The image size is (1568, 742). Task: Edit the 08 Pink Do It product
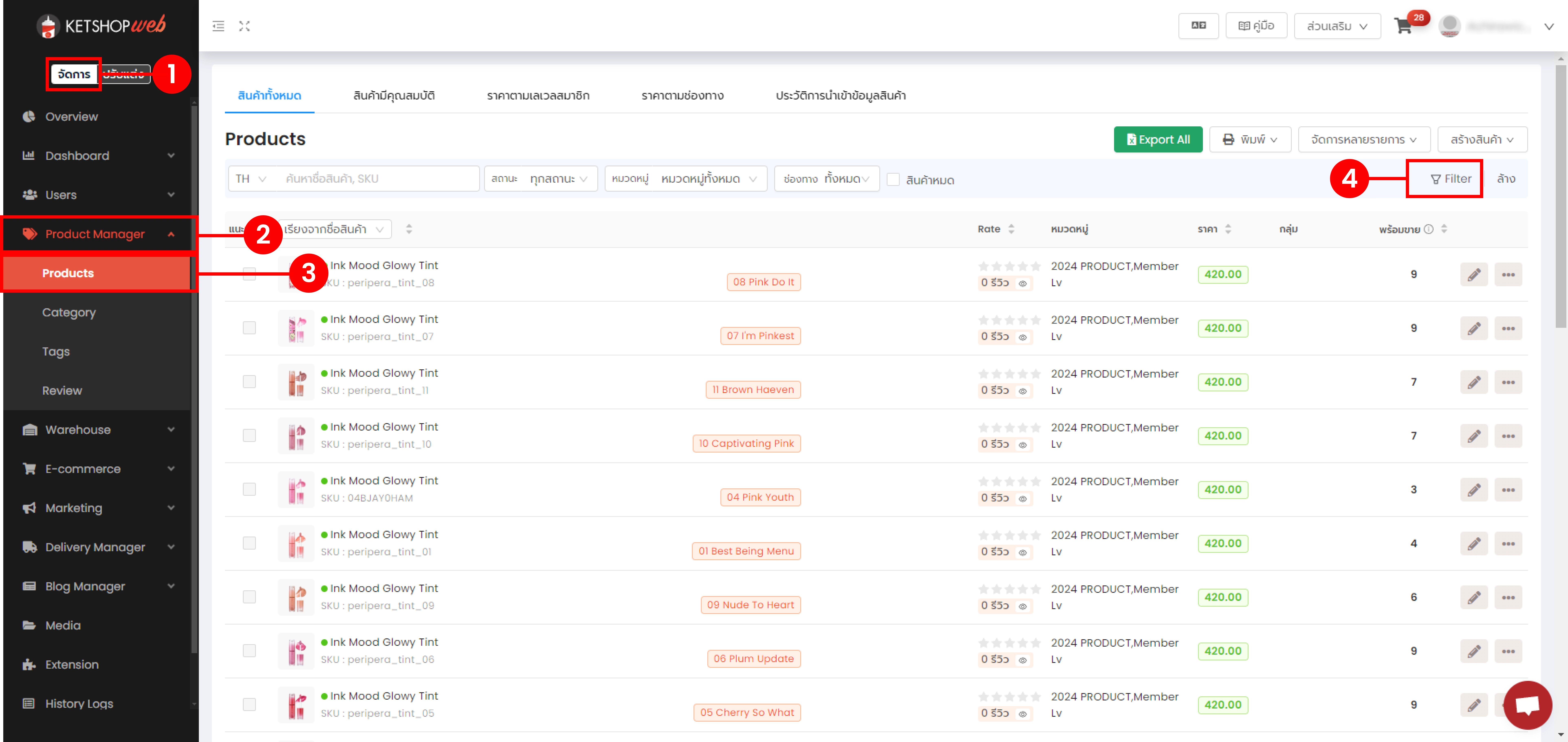point(1474,275)
